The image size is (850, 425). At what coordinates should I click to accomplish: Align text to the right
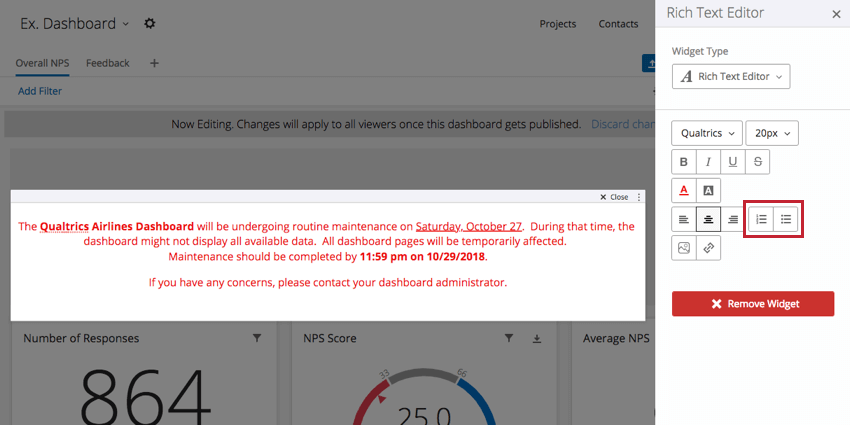click(732, 219)
